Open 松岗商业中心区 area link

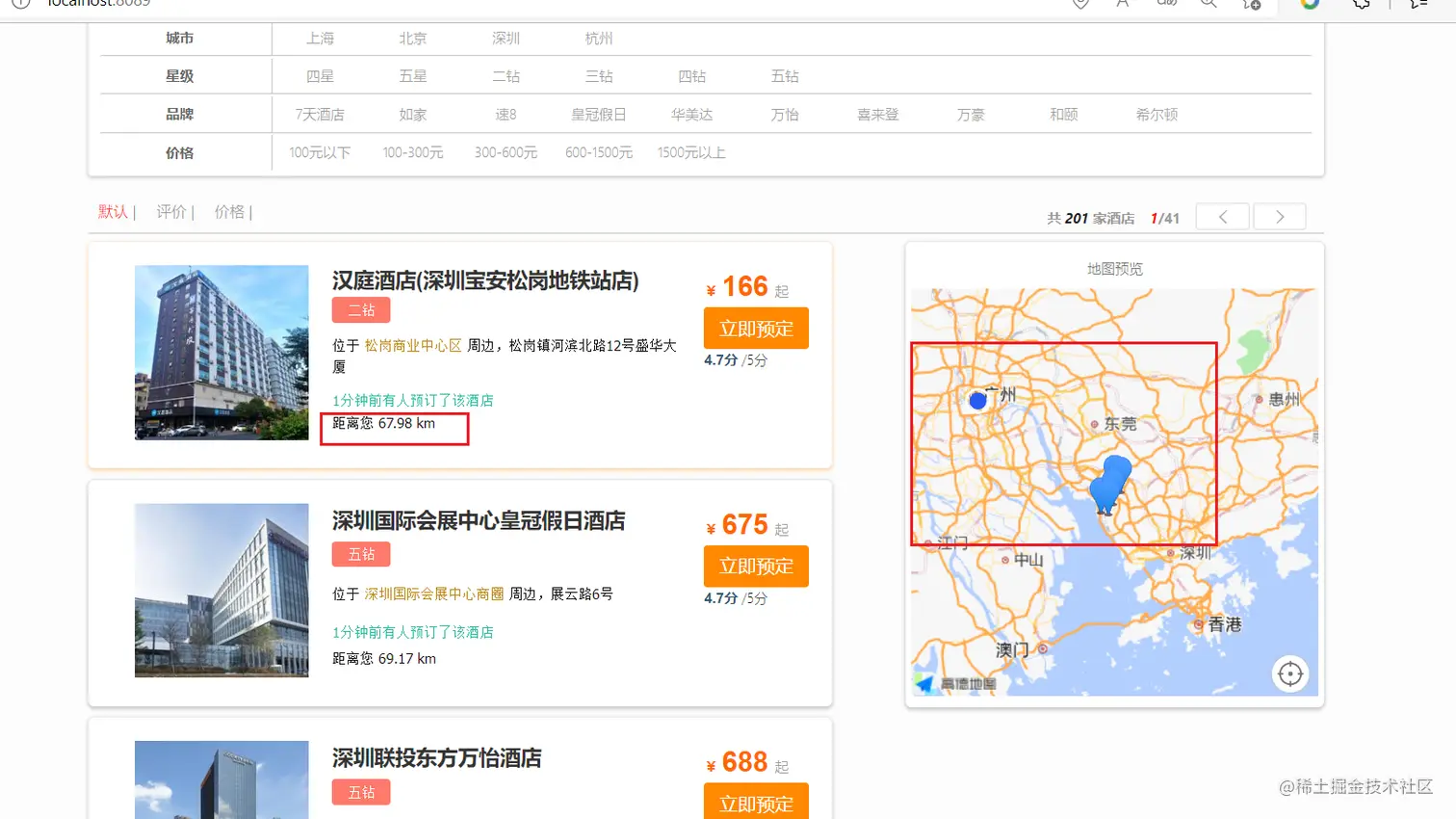pos(413,345)
